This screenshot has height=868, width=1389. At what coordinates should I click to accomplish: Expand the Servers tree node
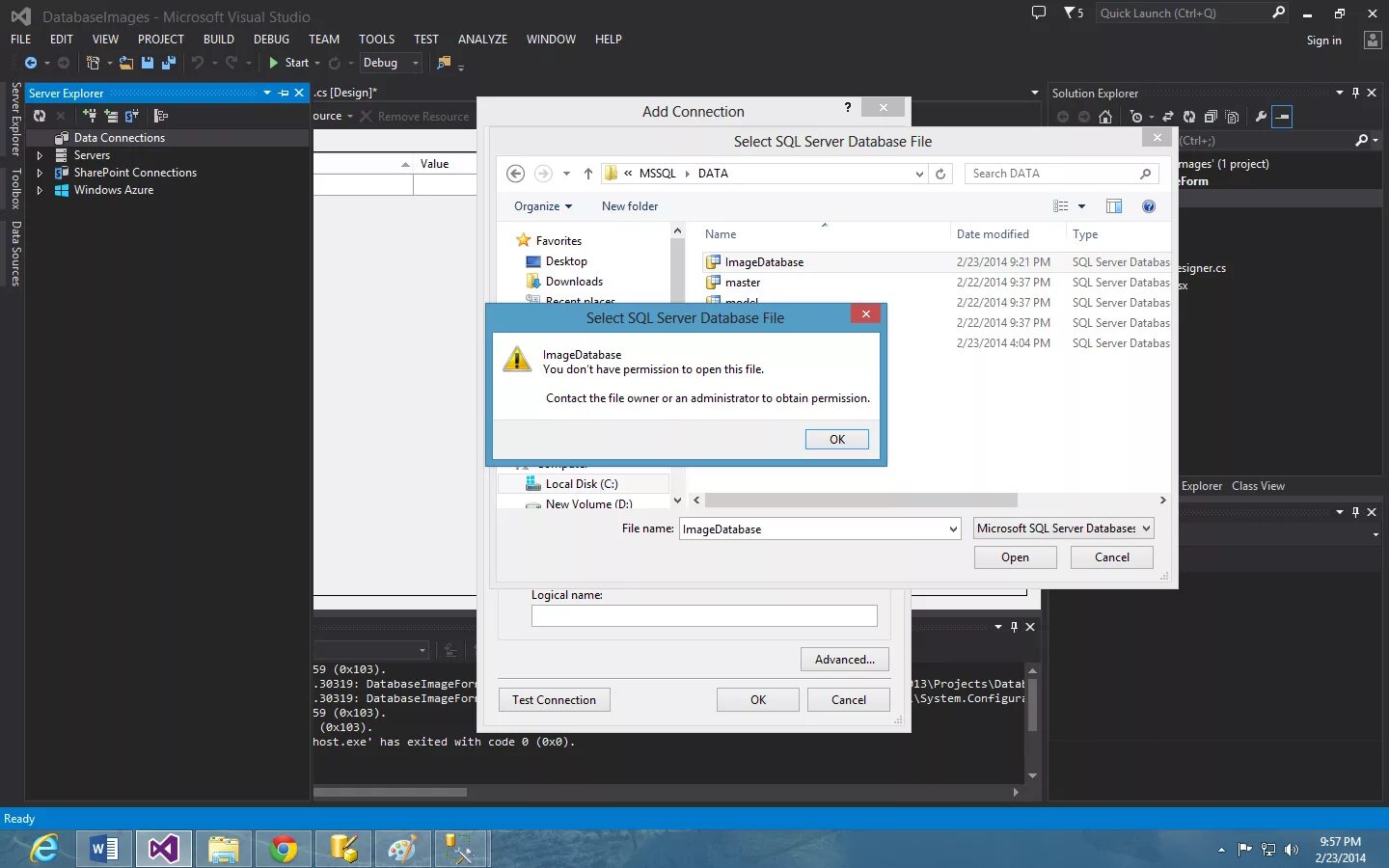(40, 155)
